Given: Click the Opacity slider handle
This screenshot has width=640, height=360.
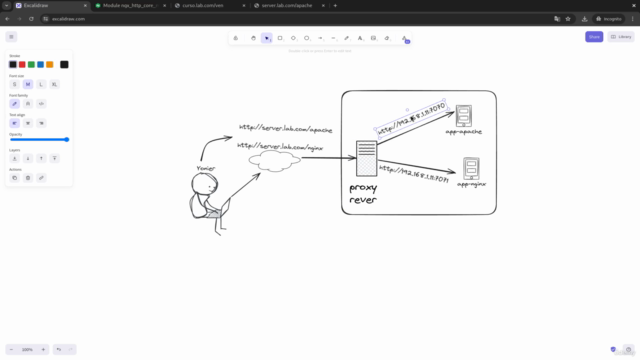Looking at the screenshot, I should 67,140.
